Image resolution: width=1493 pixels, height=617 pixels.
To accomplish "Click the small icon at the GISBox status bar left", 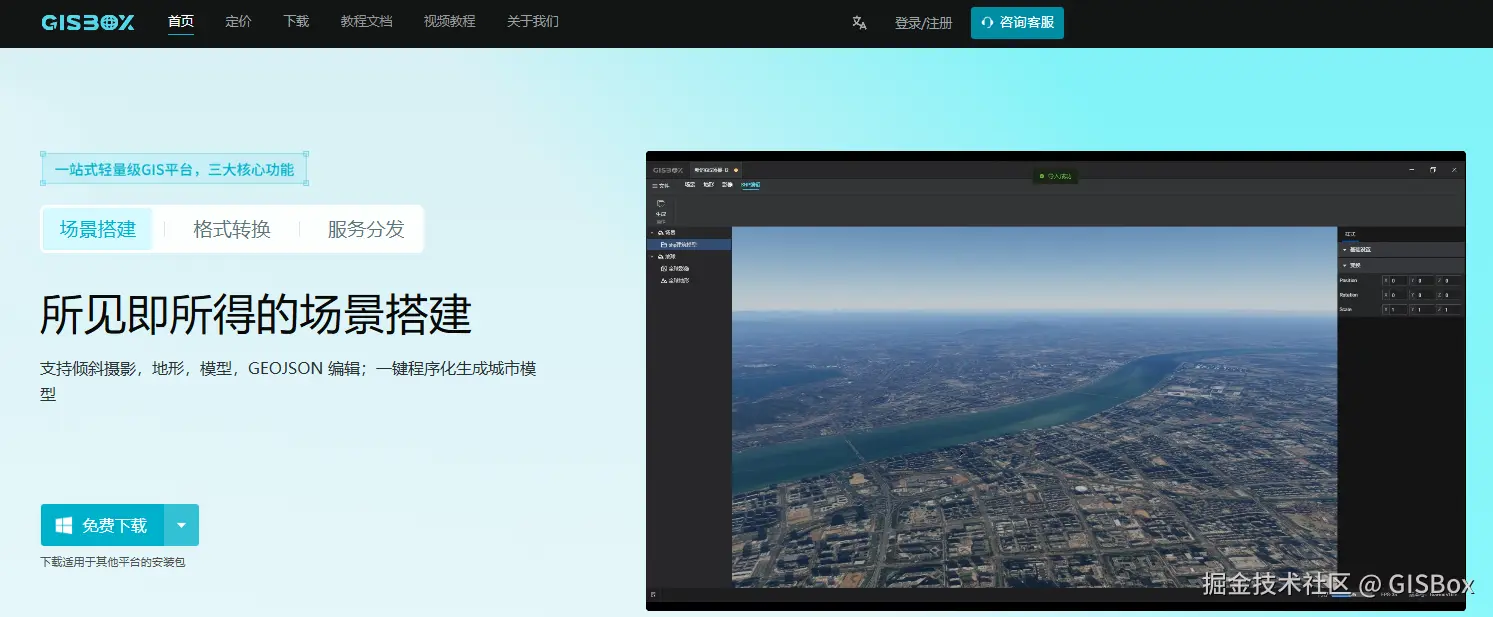I will click(x=655, y=593).
